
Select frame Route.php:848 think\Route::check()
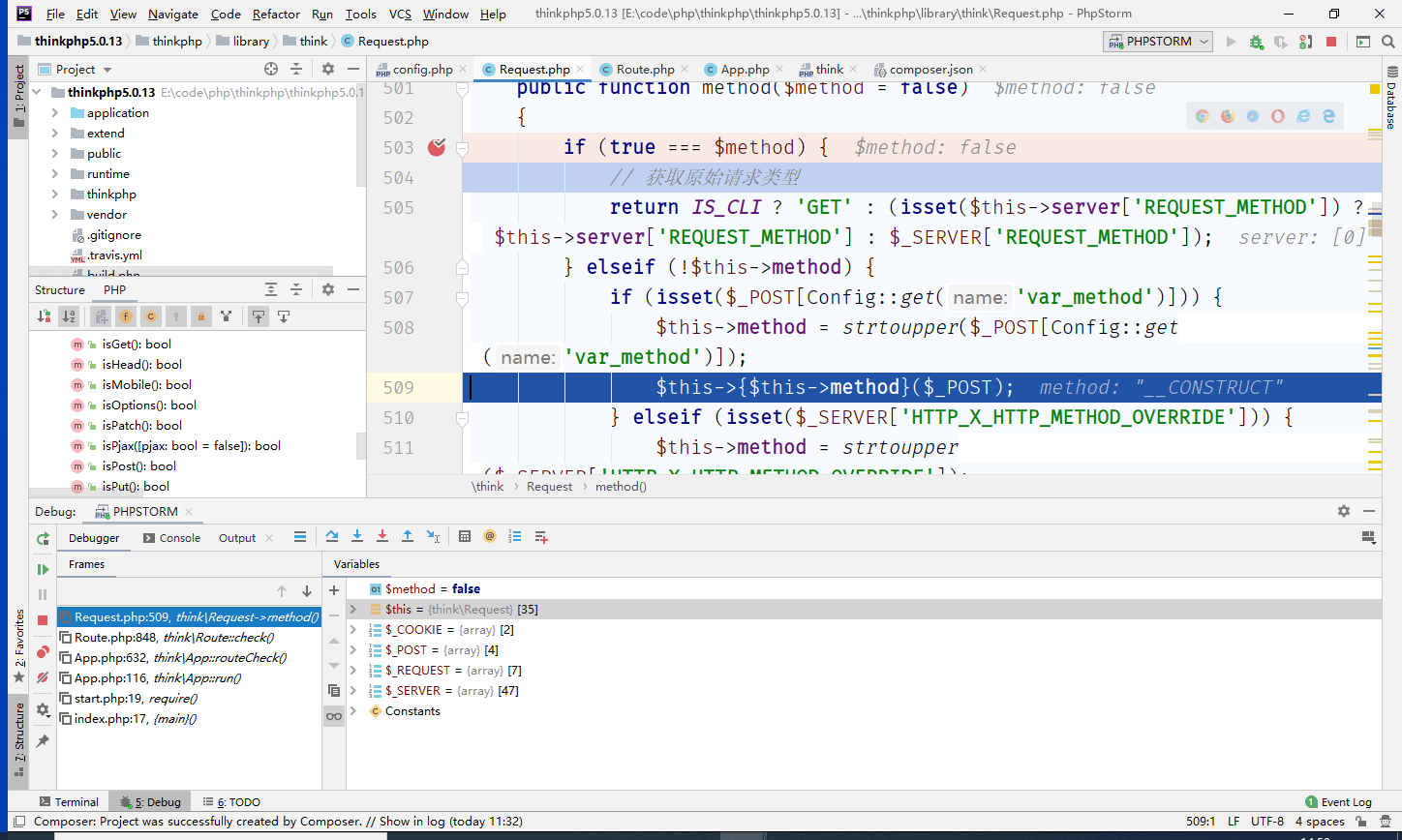click(189, 638)
